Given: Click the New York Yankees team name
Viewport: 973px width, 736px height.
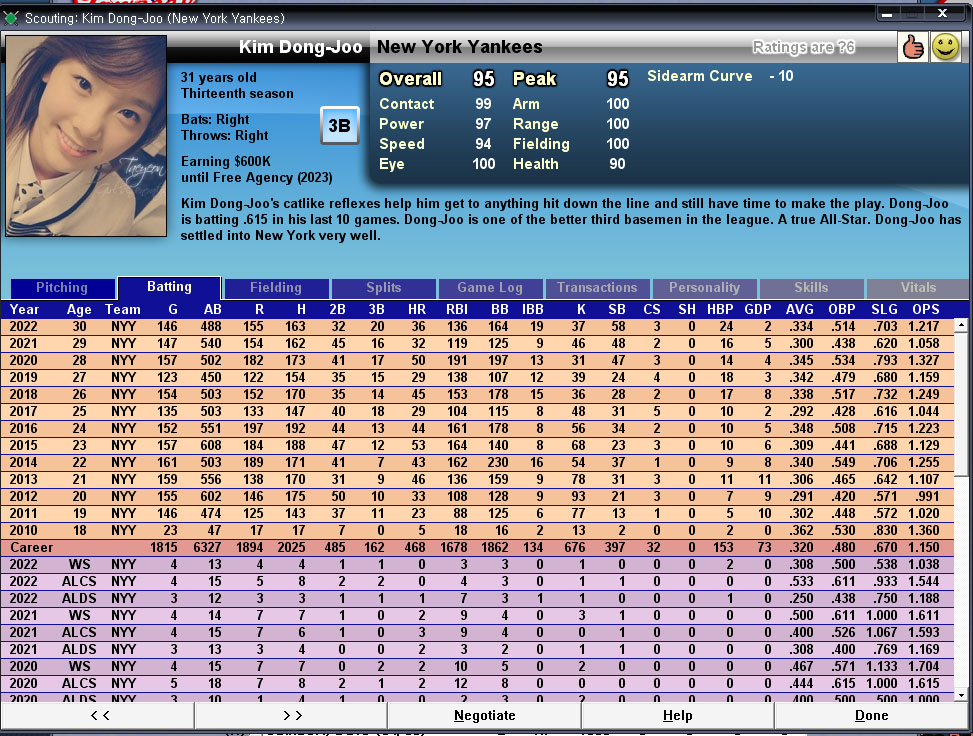Looking at the screenshot, I should 460,47.
